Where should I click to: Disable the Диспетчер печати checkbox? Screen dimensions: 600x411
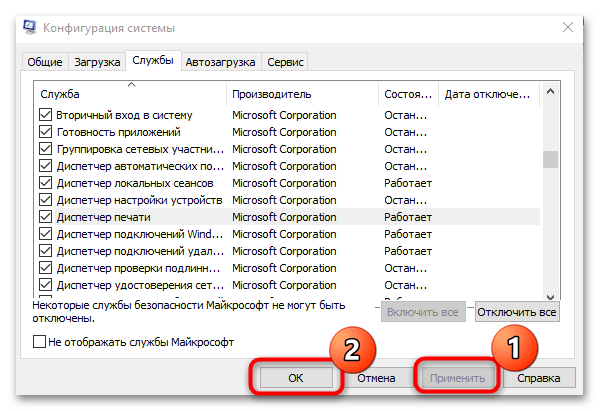(46, 217)
